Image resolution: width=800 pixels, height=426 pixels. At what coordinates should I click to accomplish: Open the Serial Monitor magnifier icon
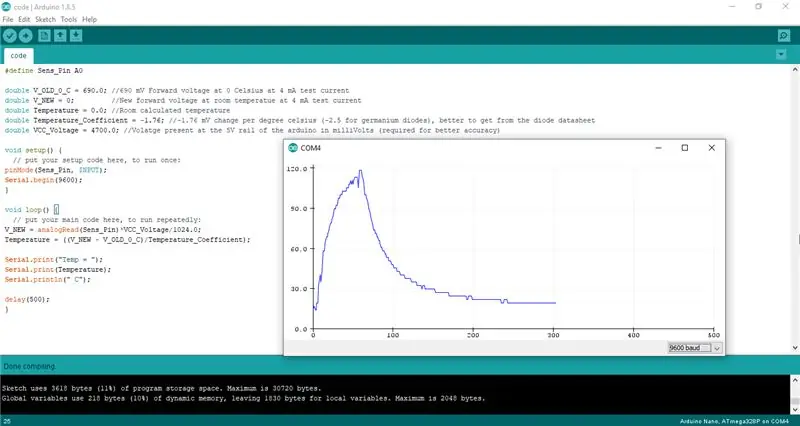coord(784,36)
